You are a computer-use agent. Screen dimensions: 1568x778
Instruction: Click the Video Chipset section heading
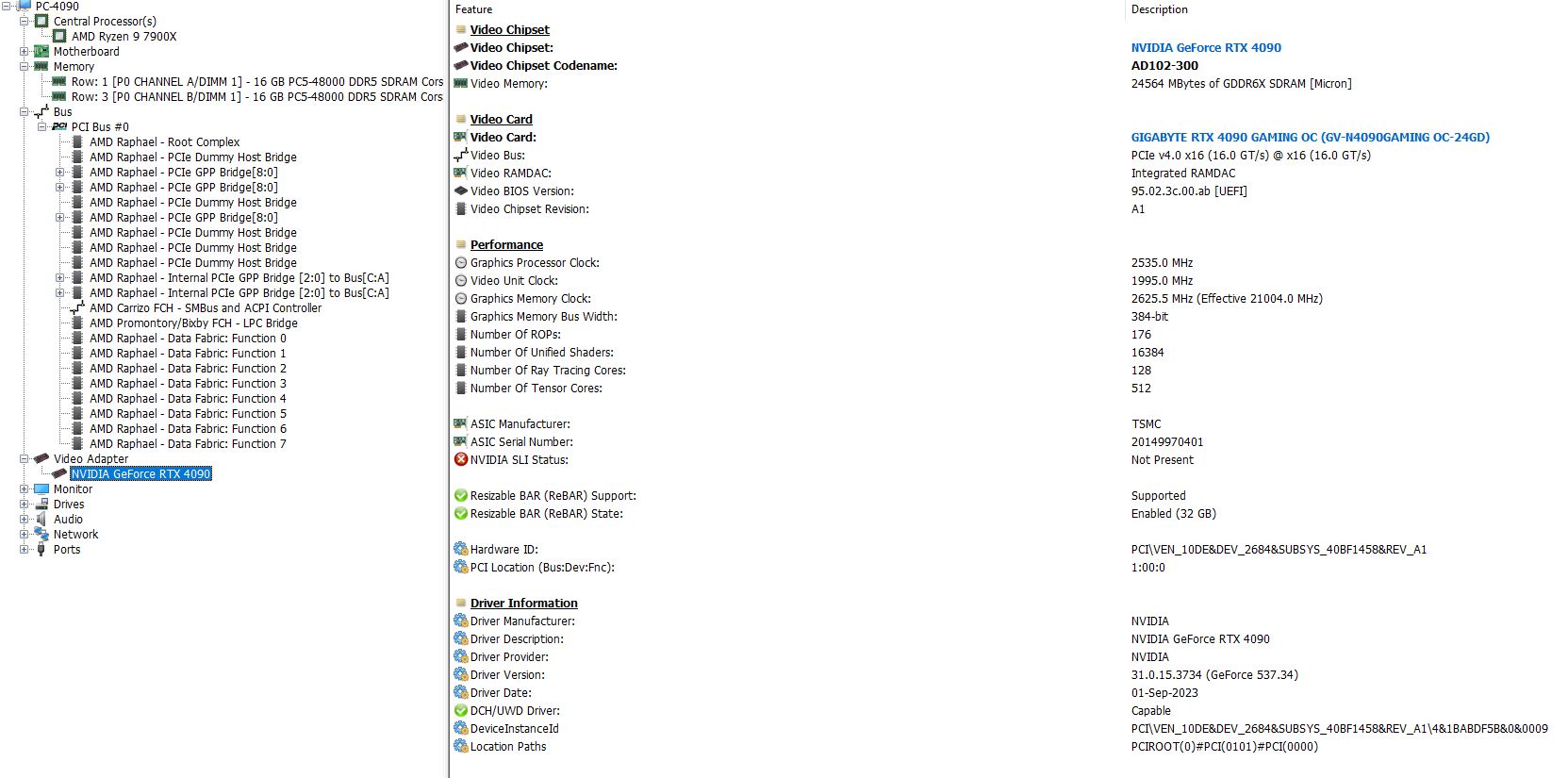509,29
